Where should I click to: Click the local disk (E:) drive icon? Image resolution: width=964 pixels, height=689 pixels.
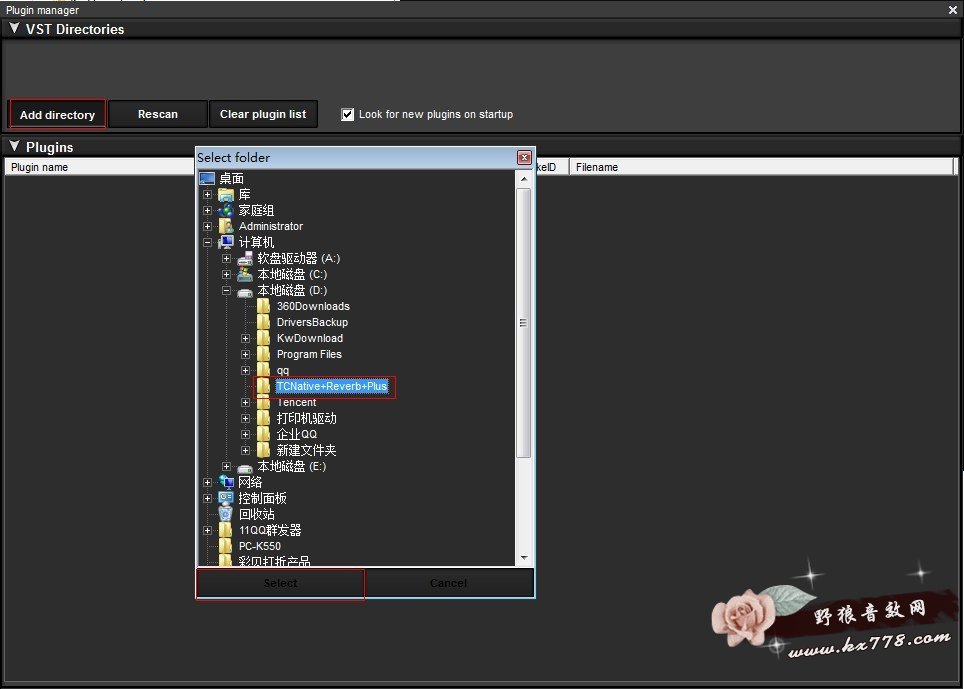click(x=245, y=468)
